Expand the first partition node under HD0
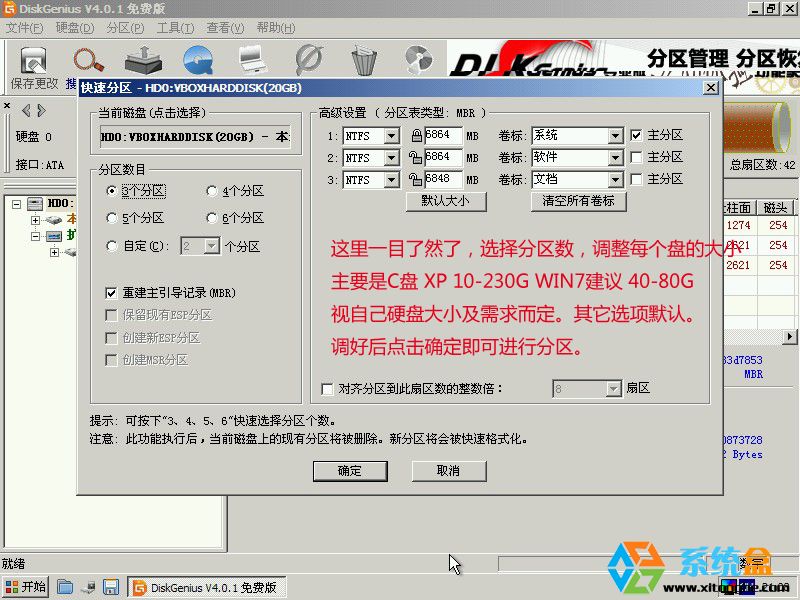Screen dimensions: 800x600 pos(35,220)
